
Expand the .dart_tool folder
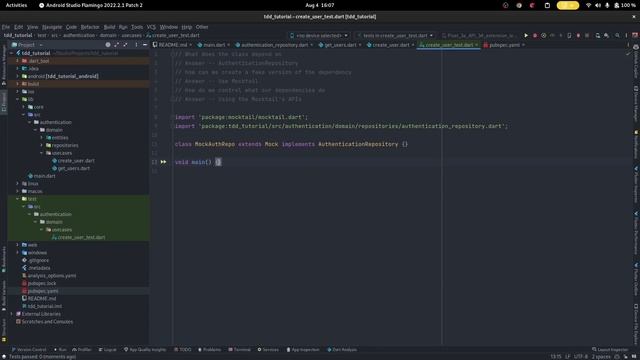[18, 61]
